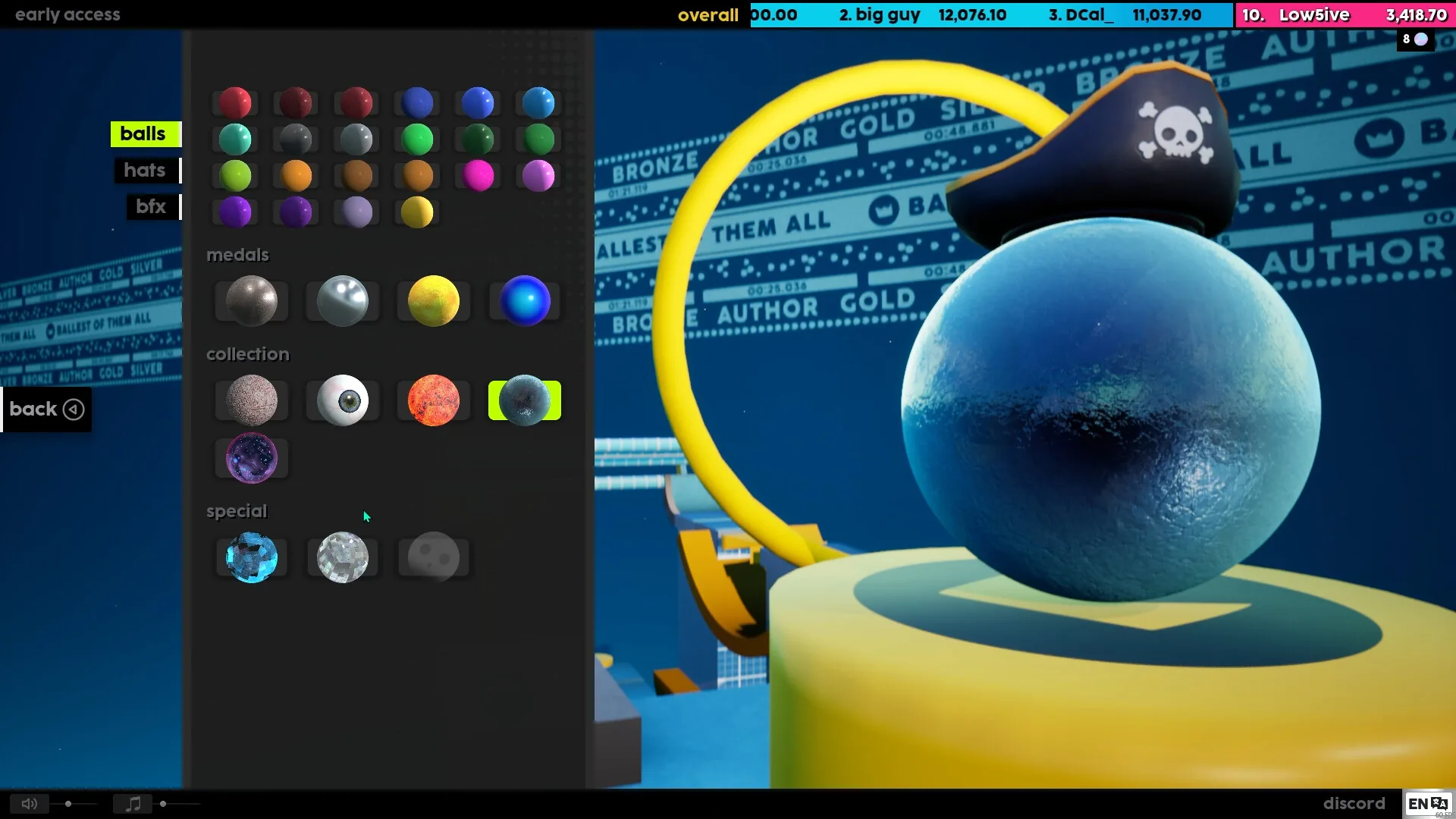Screen dimensions: 1456x819
Task: Toggle sound mute speaker icon
Action: [30, 804]
